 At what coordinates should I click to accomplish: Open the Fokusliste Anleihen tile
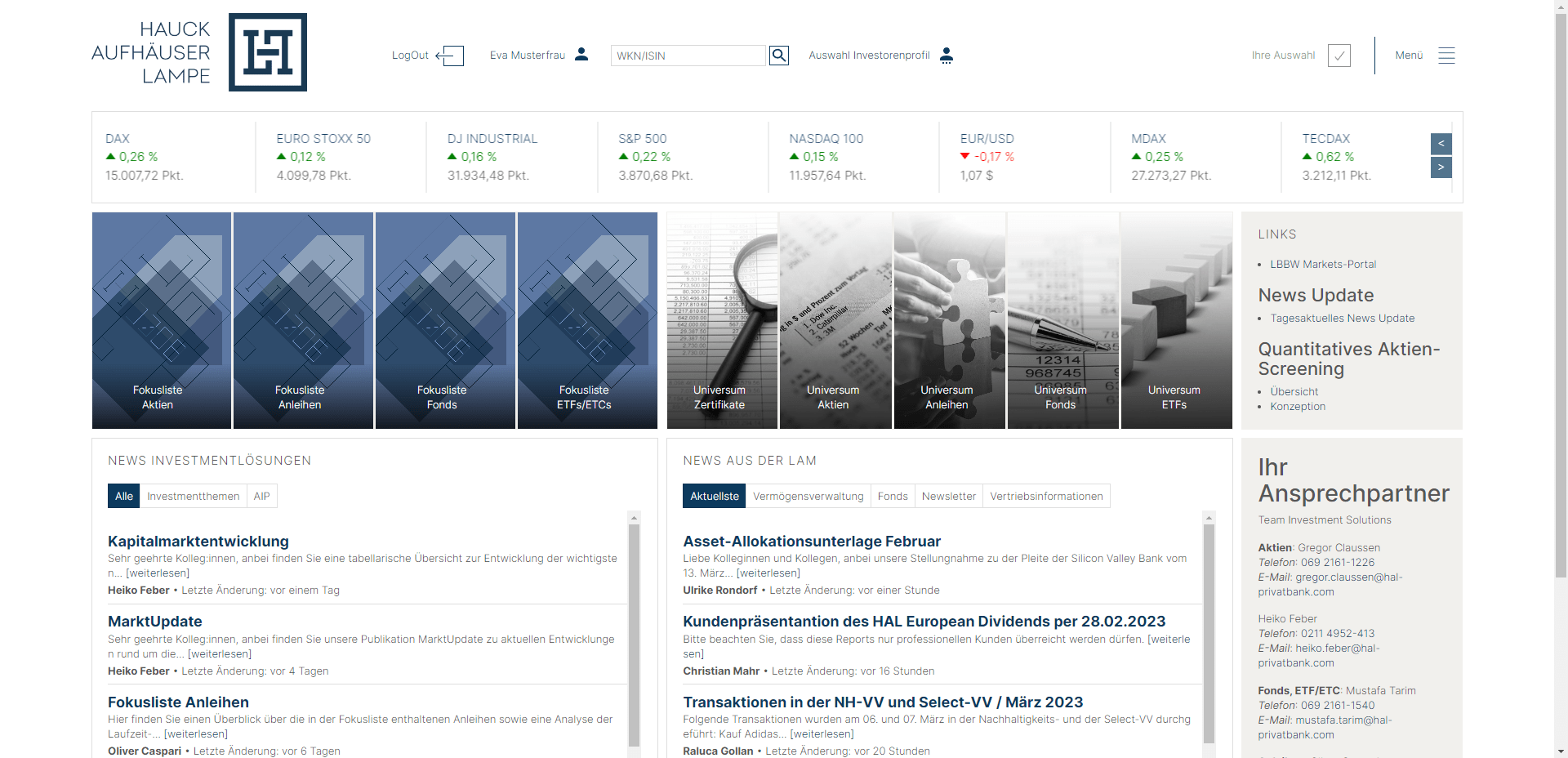303,320
